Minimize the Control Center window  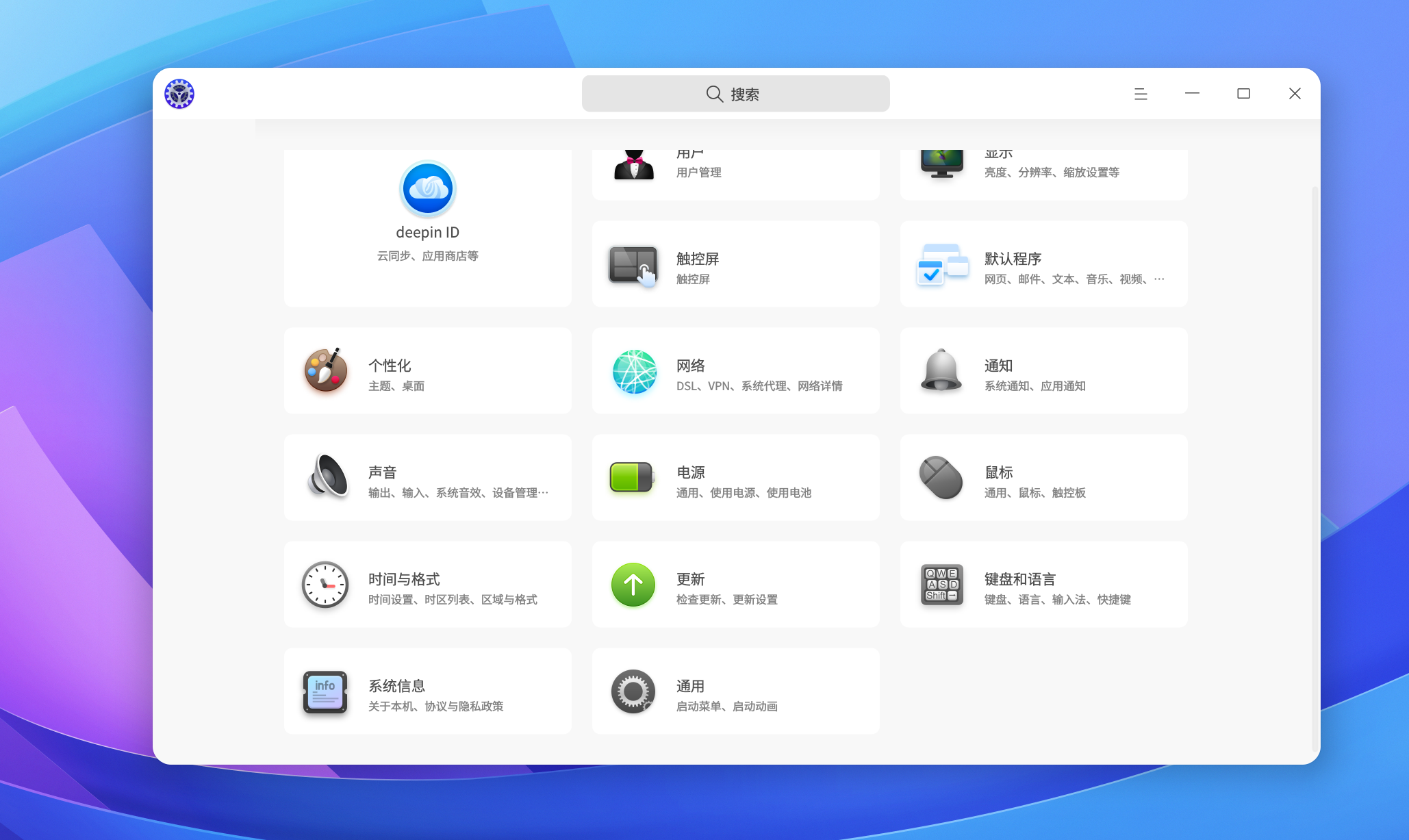[x=1192, y=94]
